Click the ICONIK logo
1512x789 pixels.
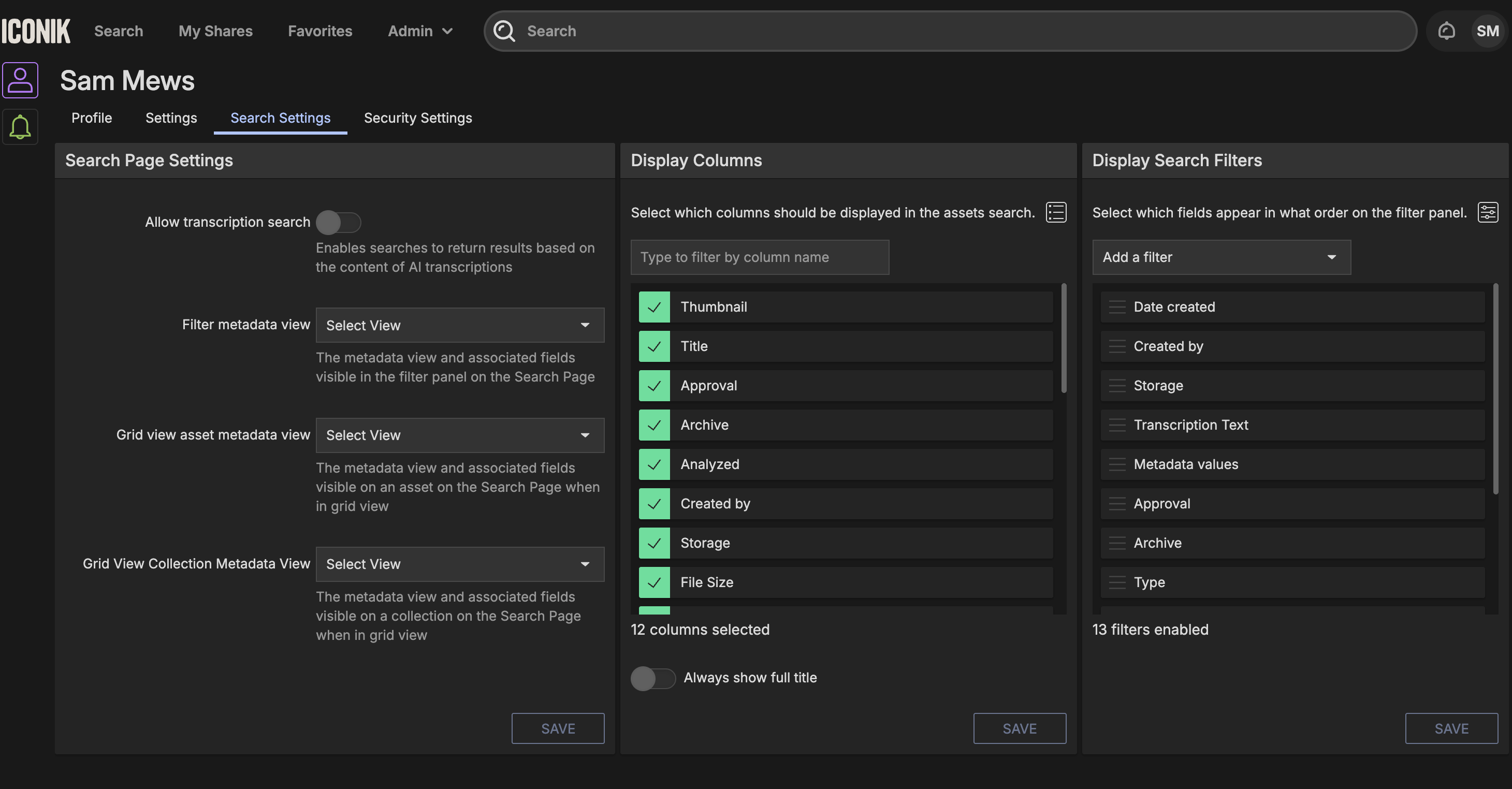click(36, 31)
